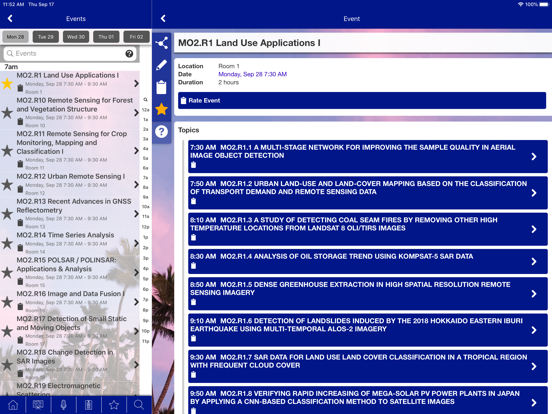552x414 pixels.
Task: Tap clipboard icon under MO2.R1.2 topic
Action: click(193, 201)
